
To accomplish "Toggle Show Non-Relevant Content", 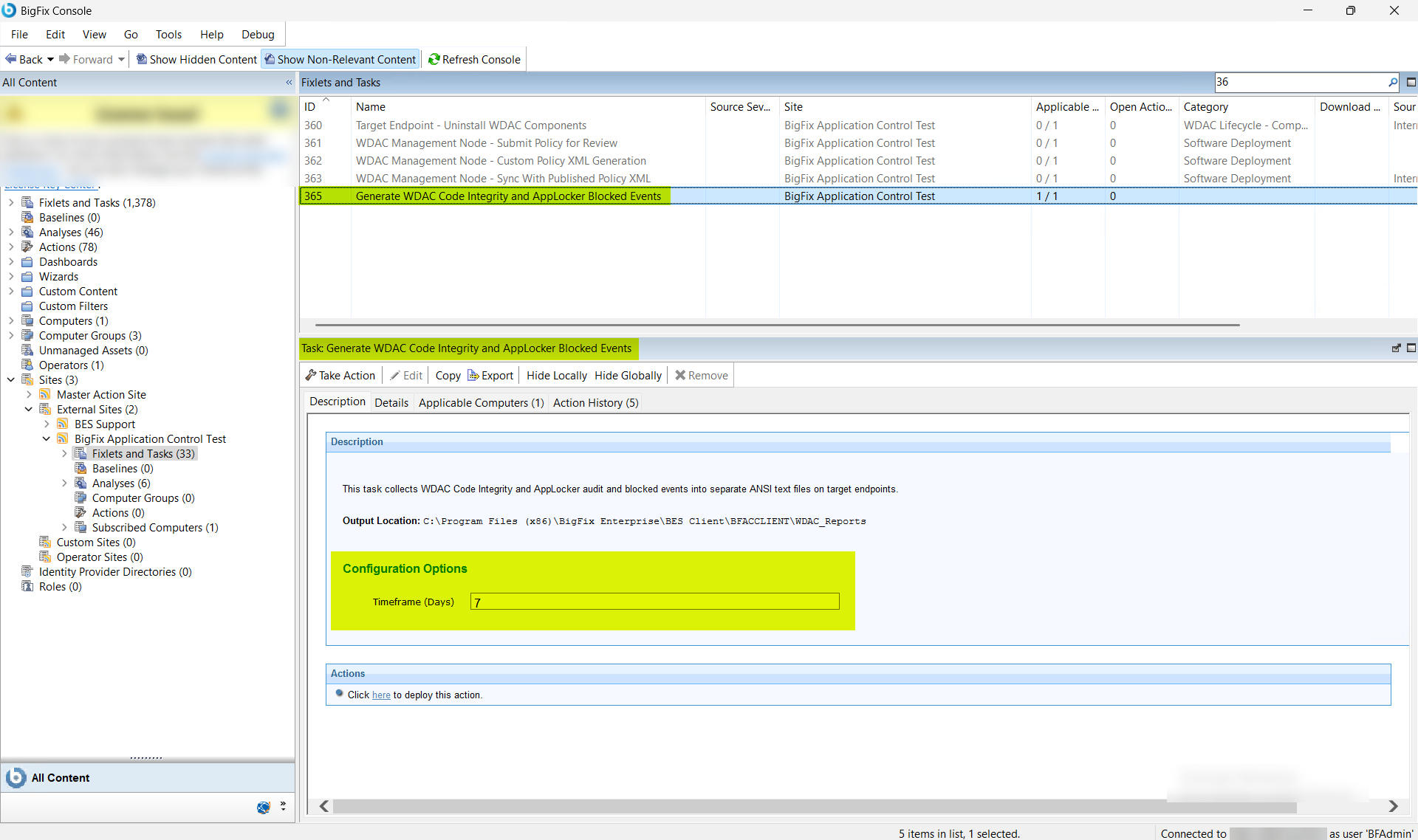I will 340,59.
